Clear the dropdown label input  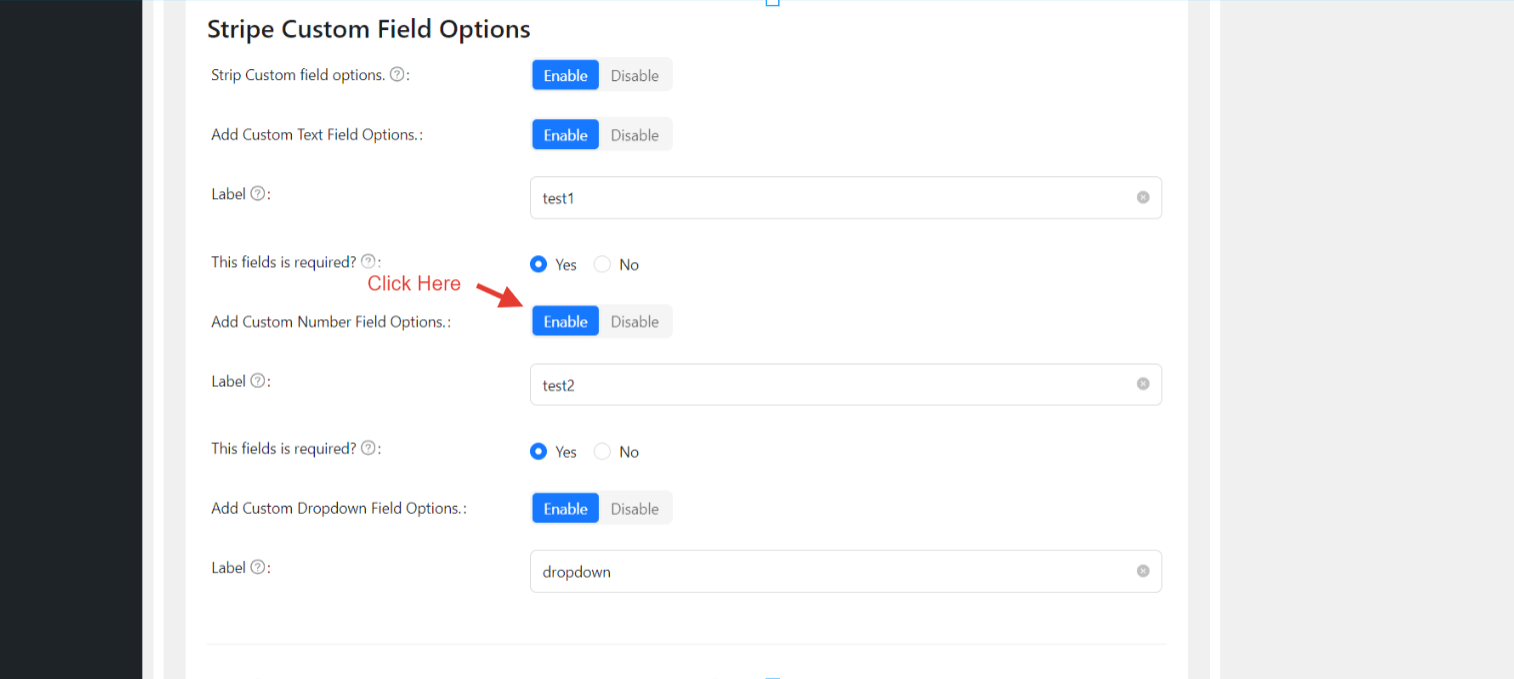click(x=1143, y=571)
